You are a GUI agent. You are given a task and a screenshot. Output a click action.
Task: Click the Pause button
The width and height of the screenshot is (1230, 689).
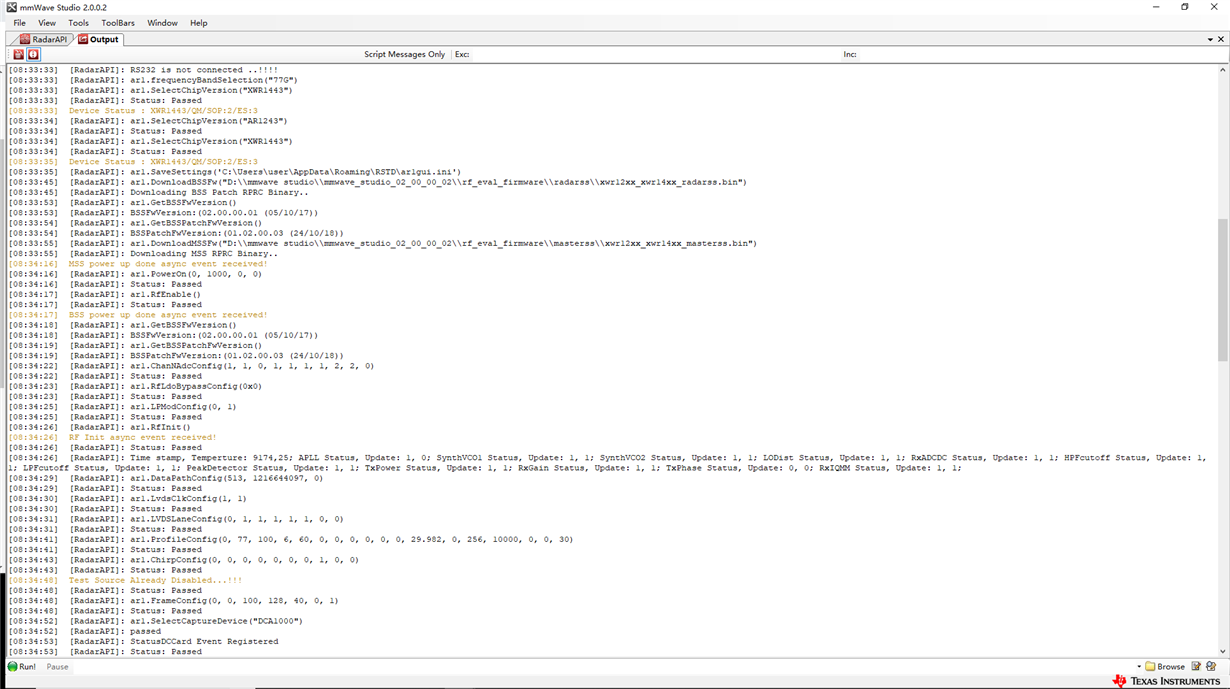point(57,666)
